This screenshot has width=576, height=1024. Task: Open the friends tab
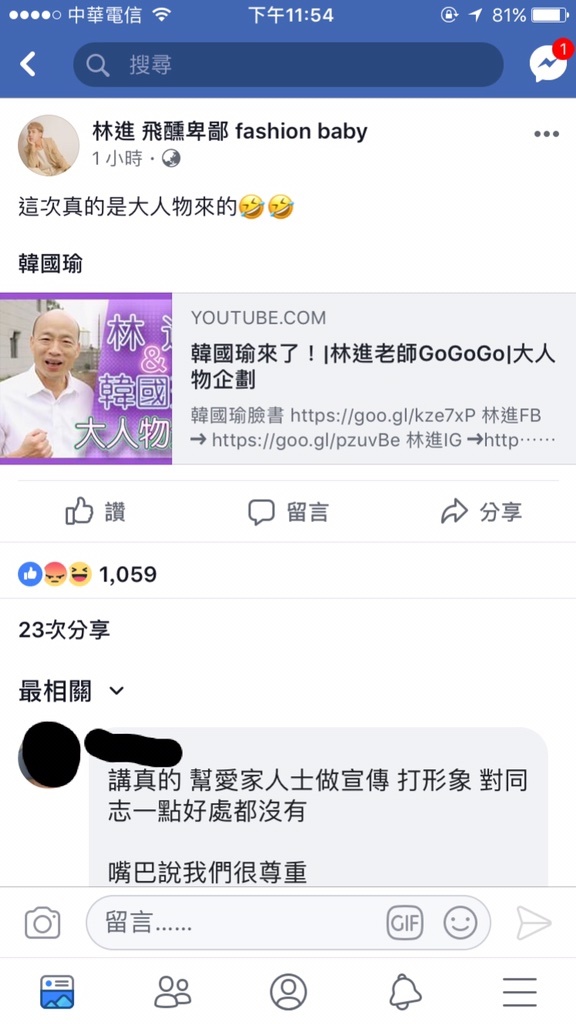(x=172, y=991)
